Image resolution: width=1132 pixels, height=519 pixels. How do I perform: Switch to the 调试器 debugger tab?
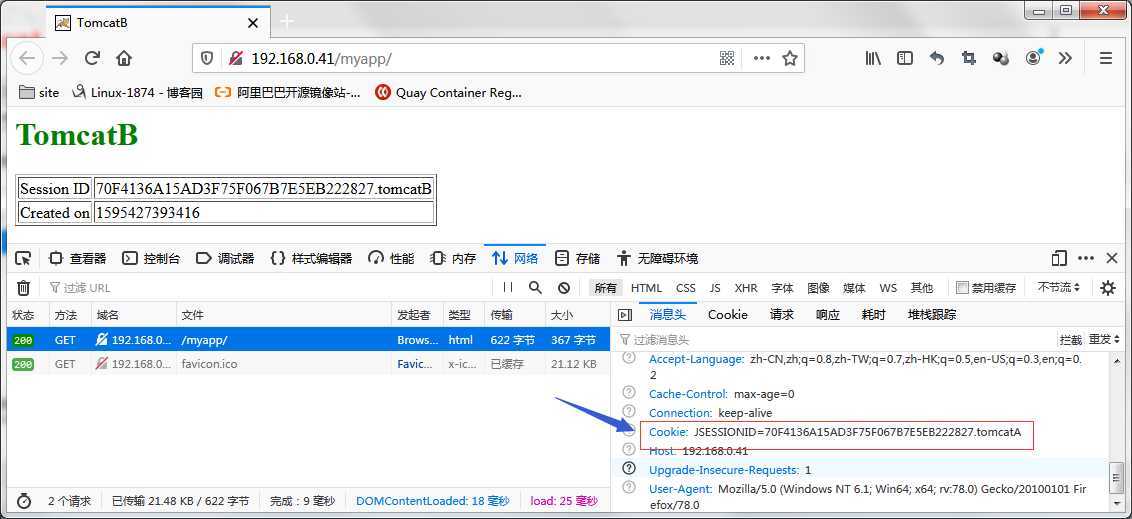[225, 258]
